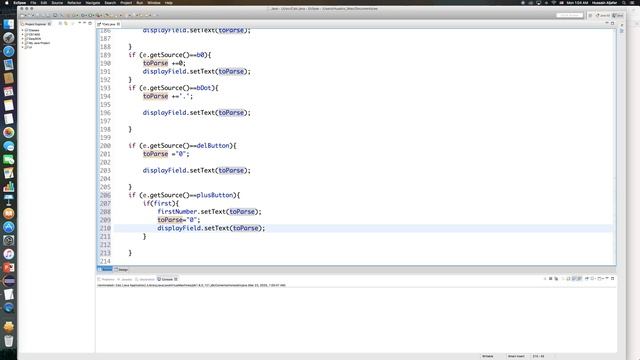Minimize the Console panel
The image size is (640, 360).
pyautogui.click(x=607, y=278)
